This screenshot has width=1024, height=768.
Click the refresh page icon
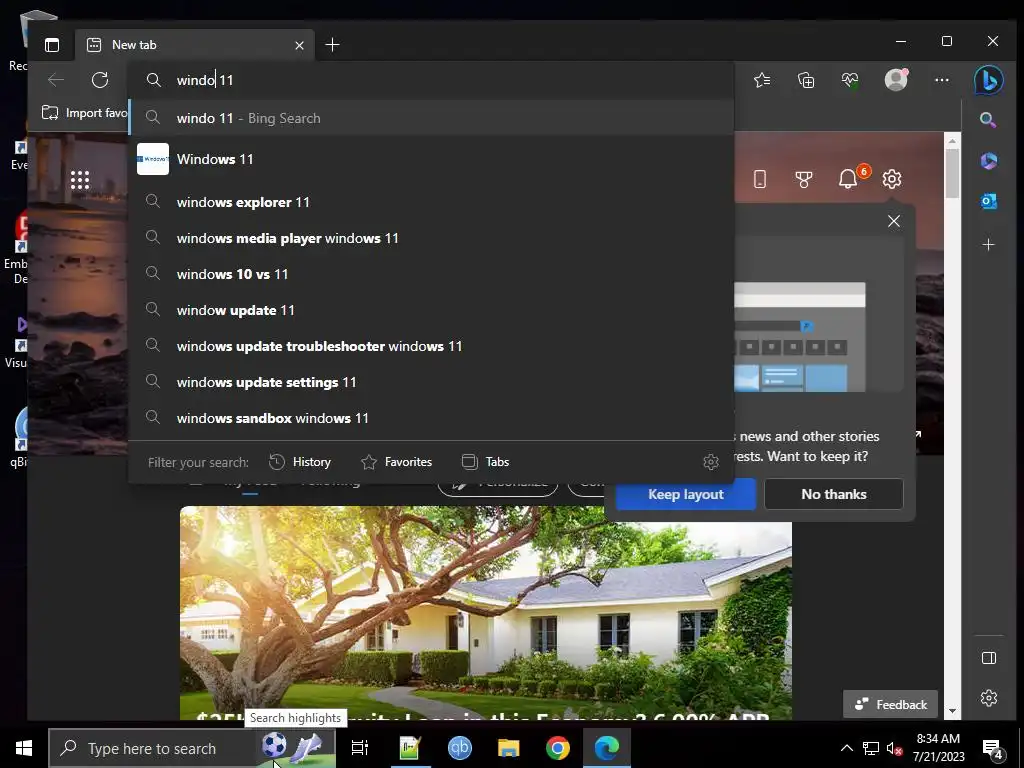(x=100, y=80)
